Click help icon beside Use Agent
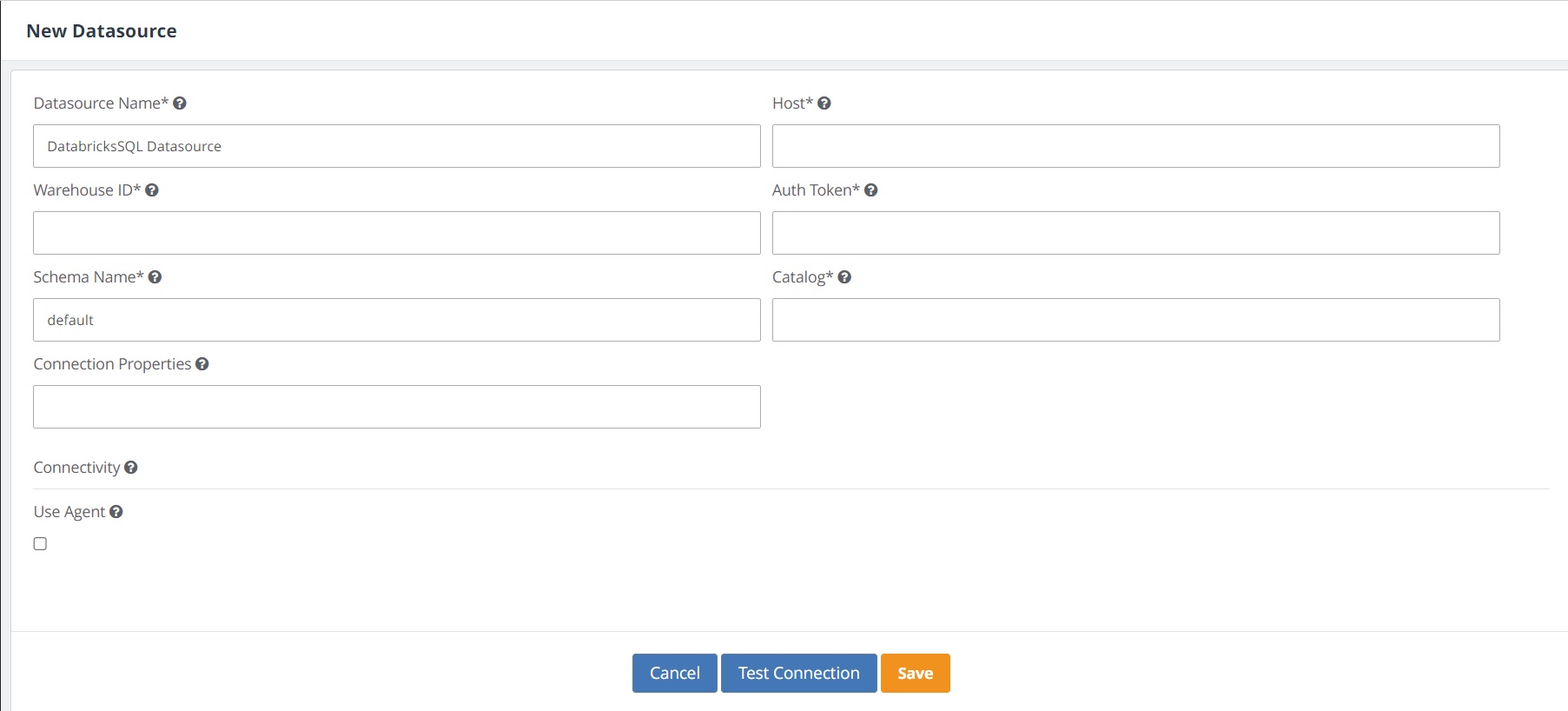Screen dimensions: 1568x711 [x=116, y=512]
